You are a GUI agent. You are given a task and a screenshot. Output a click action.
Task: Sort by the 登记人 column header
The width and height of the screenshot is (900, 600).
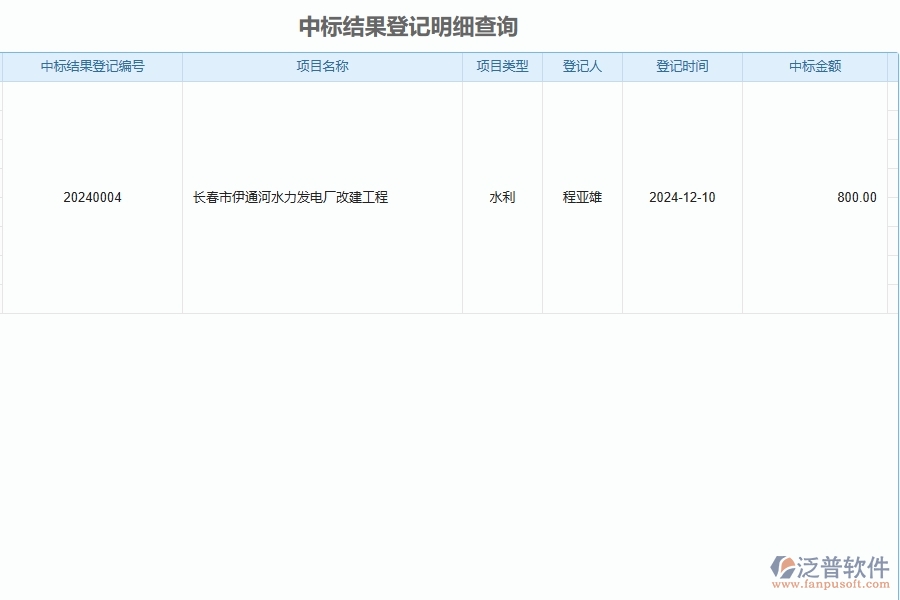tap(582, 66)
